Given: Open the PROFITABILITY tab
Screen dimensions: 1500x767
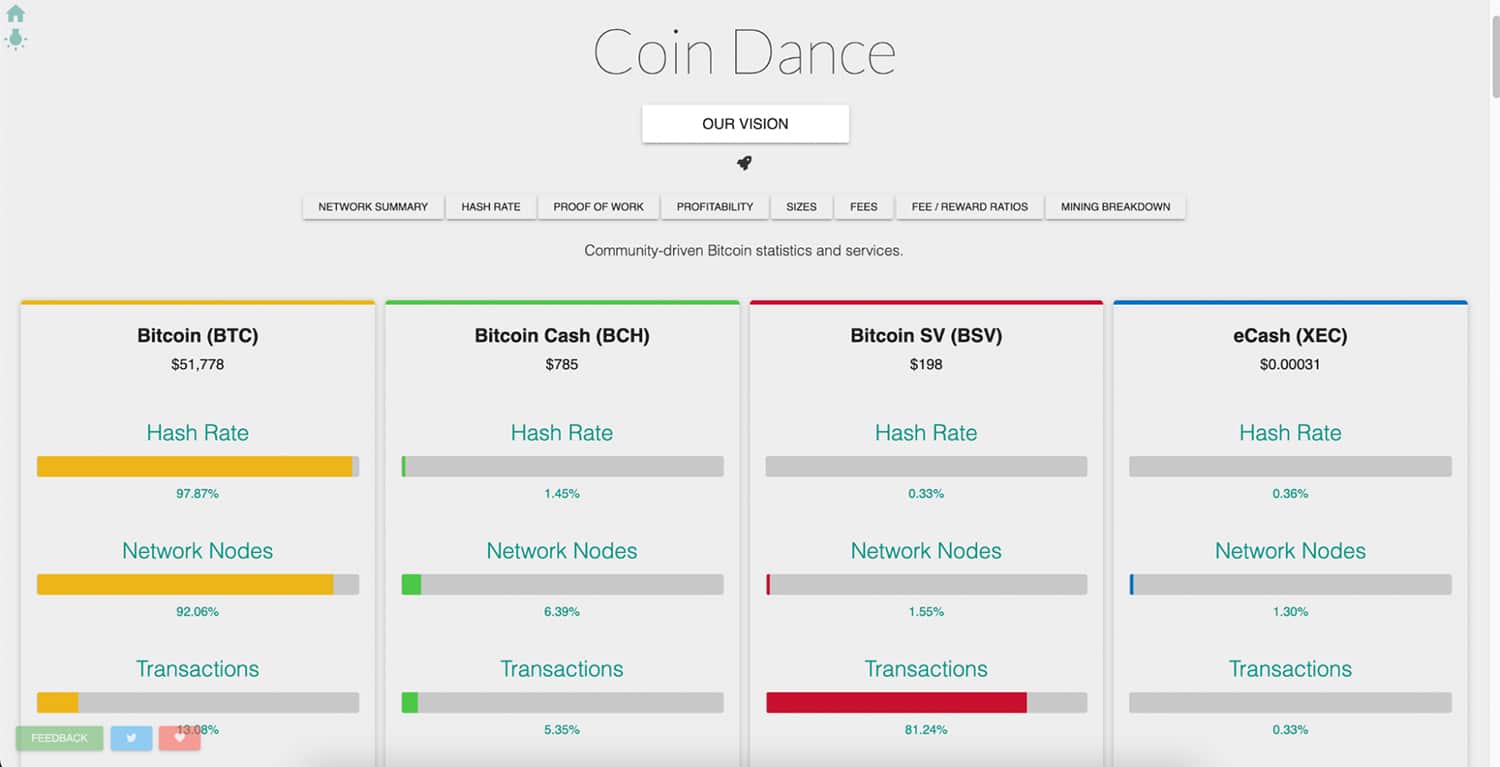Looking at the screenshot, I should [715, 207].
